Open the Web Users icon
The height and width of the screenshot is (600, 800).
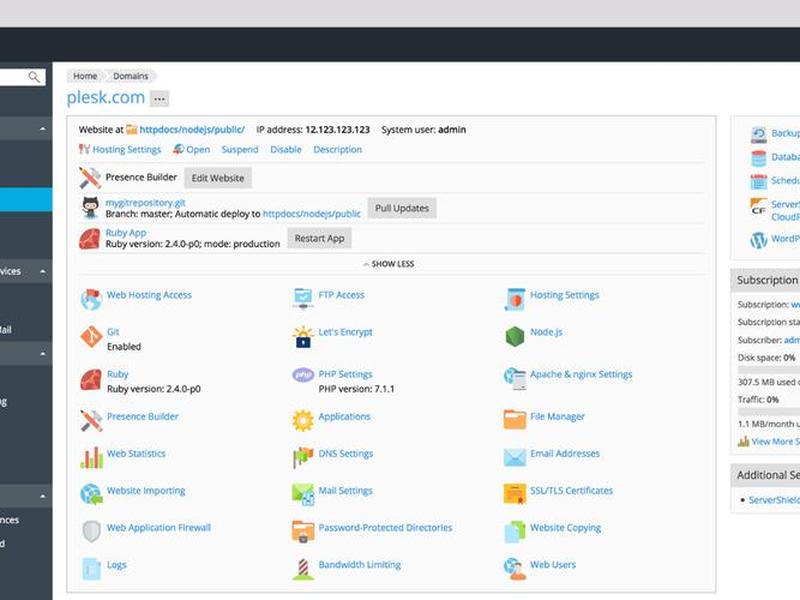[515, 569]
